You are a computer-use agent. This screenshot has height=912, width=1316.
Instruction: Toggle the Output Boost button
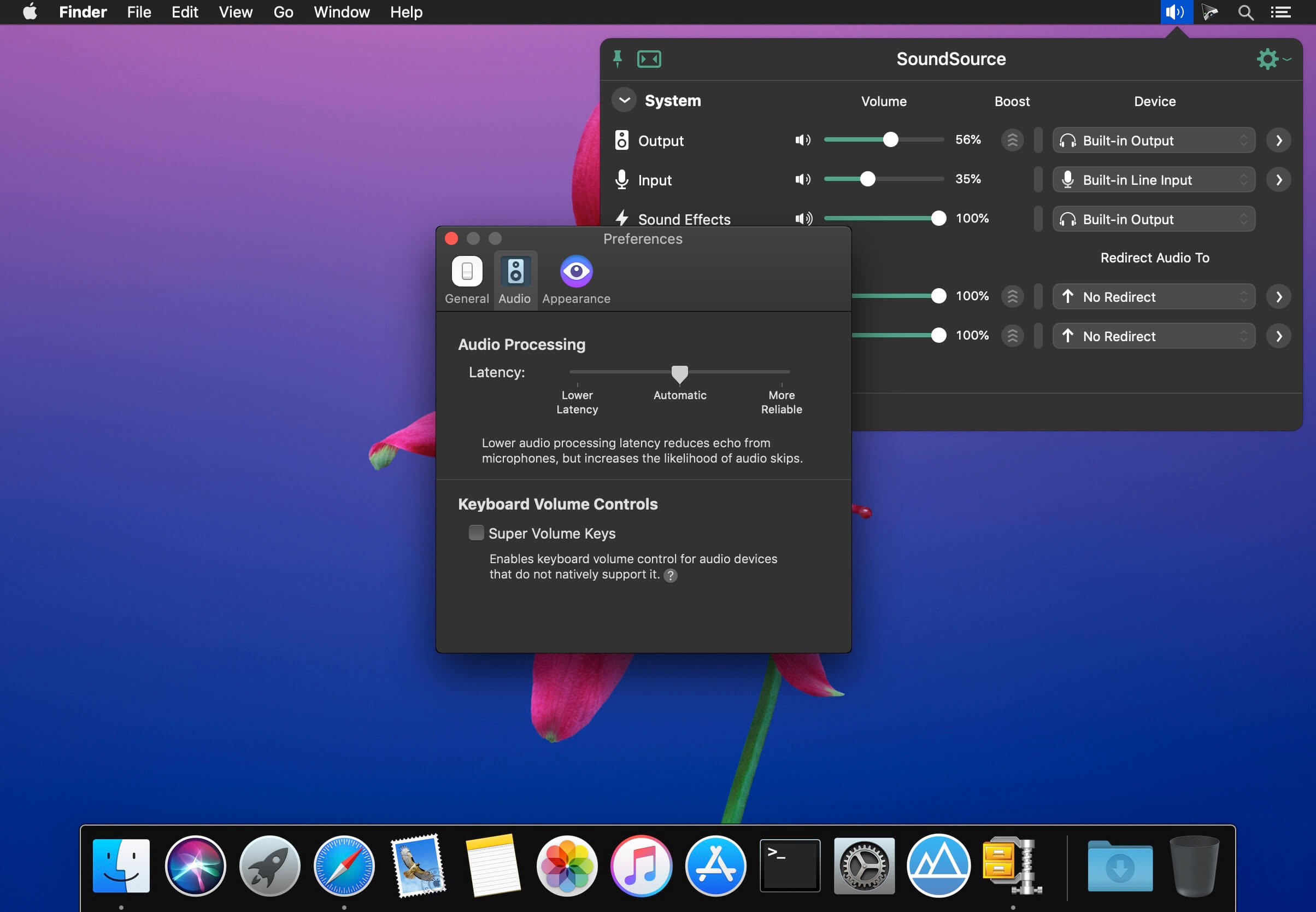1012,140
